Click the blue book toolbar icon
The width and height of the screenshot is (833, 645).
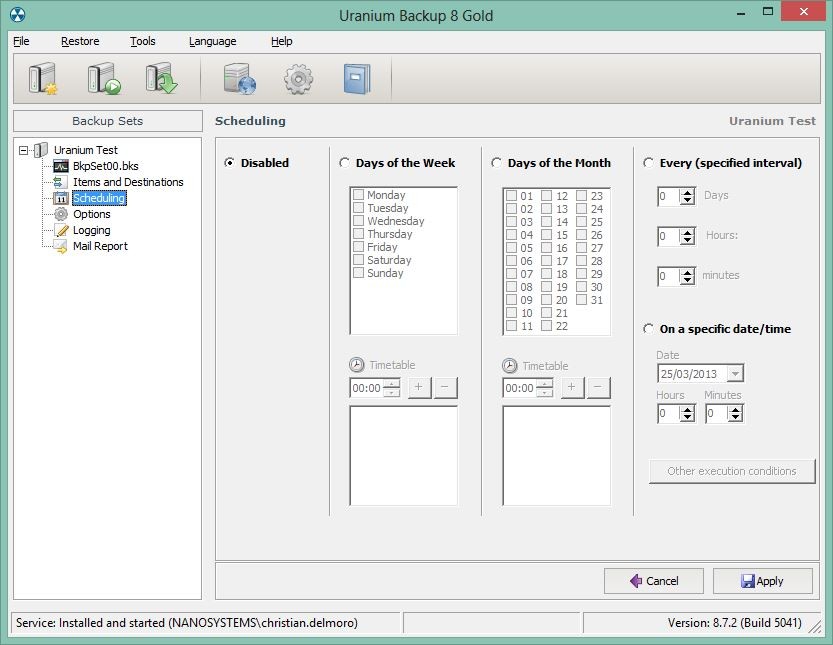(356, 79)
